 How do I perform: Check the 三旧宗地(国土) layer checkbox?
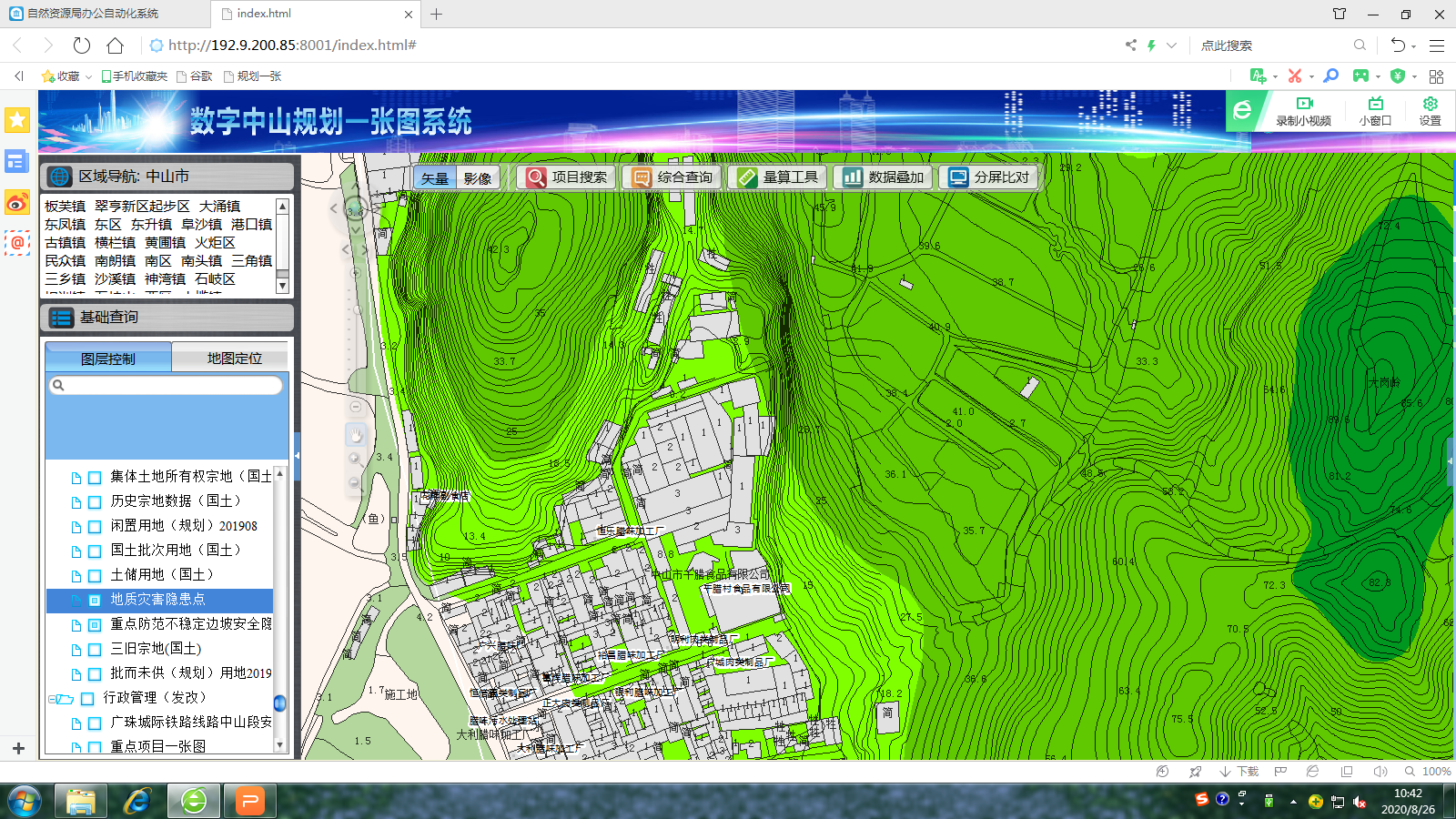pyautogui.click(x=95, y=650)
